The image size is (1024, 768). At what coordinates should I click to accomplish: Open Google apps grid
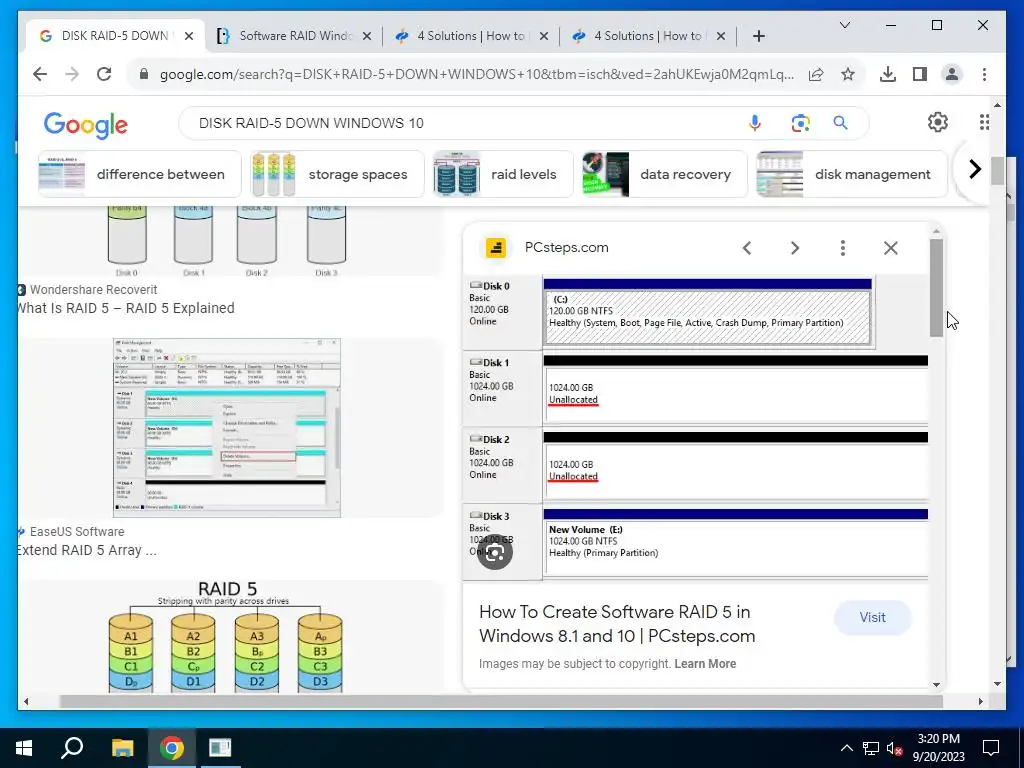pos(984,122)
